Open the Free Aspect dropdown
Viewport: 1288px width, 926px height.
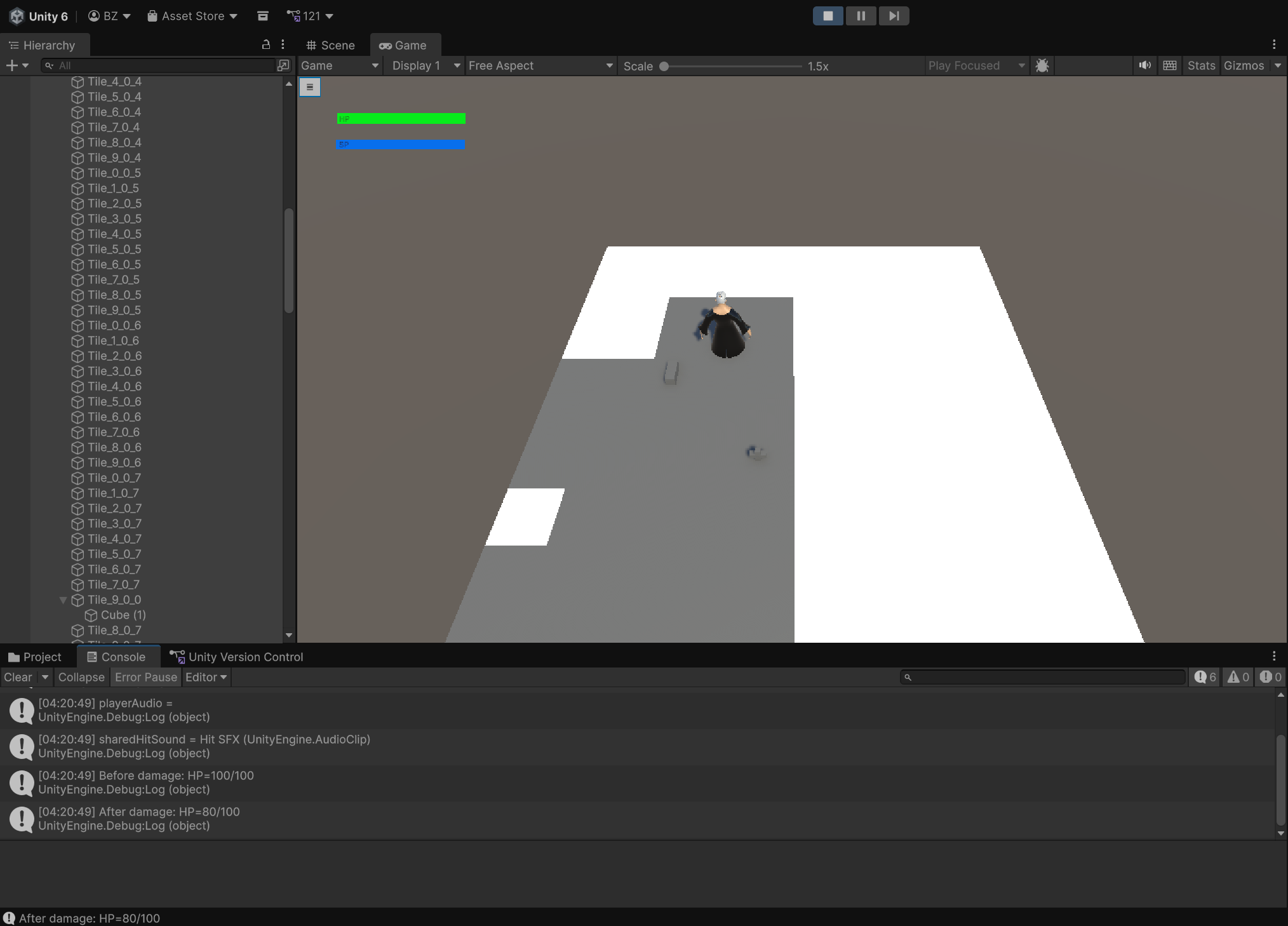(540, 65)
